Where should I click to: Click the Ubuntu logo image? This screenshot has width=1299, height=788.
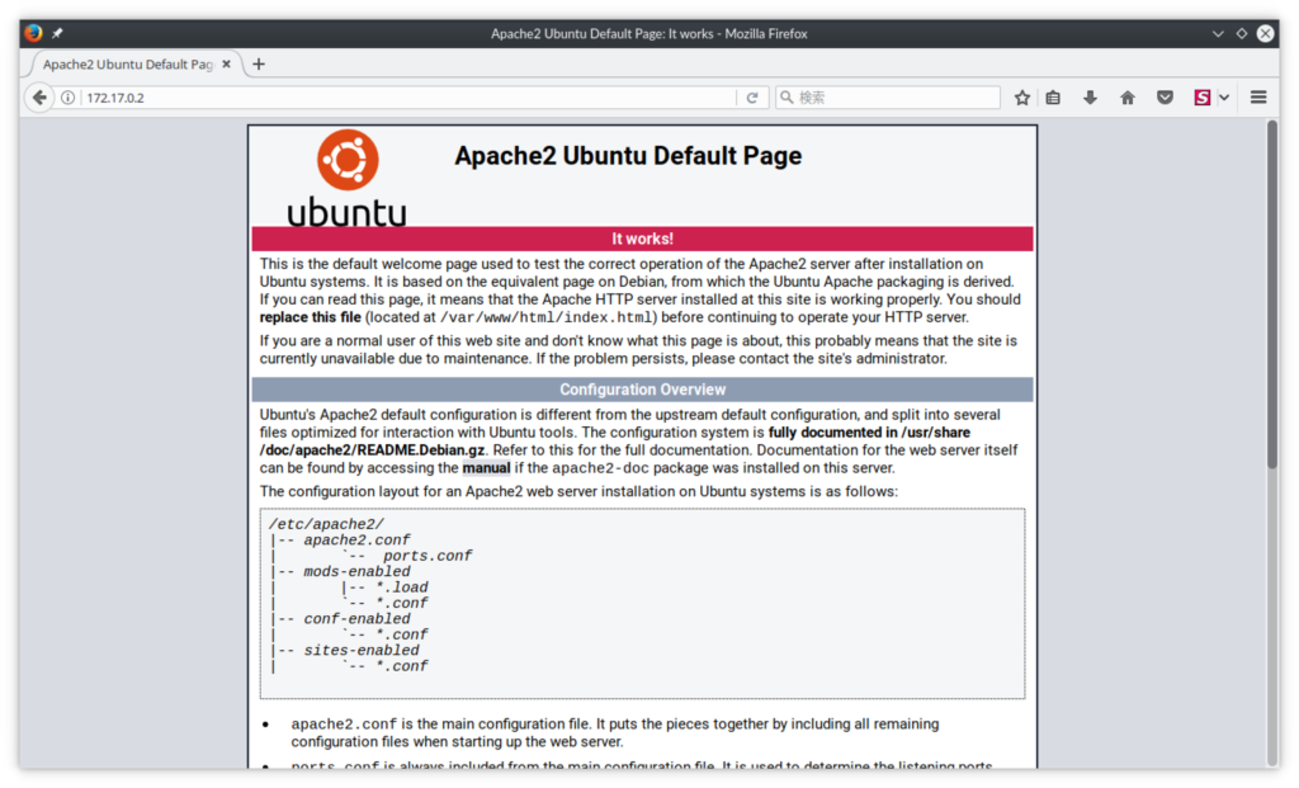point(347,178)
